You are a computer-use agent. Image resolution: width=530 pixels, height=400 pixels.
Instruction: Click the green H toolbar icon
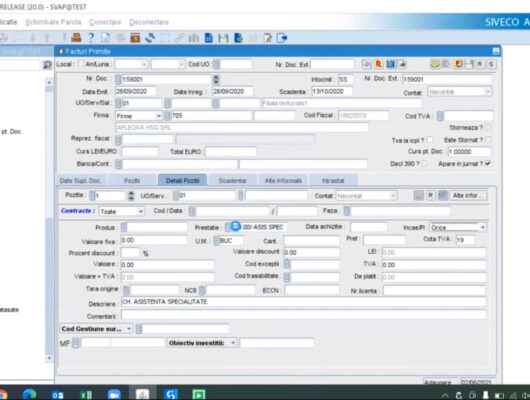(x=223, y=38)
